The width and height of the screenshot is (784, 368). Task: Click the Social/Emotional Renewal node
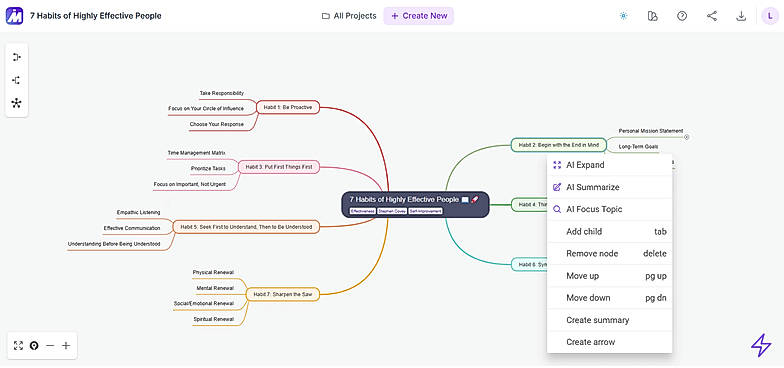coord(204,304)
